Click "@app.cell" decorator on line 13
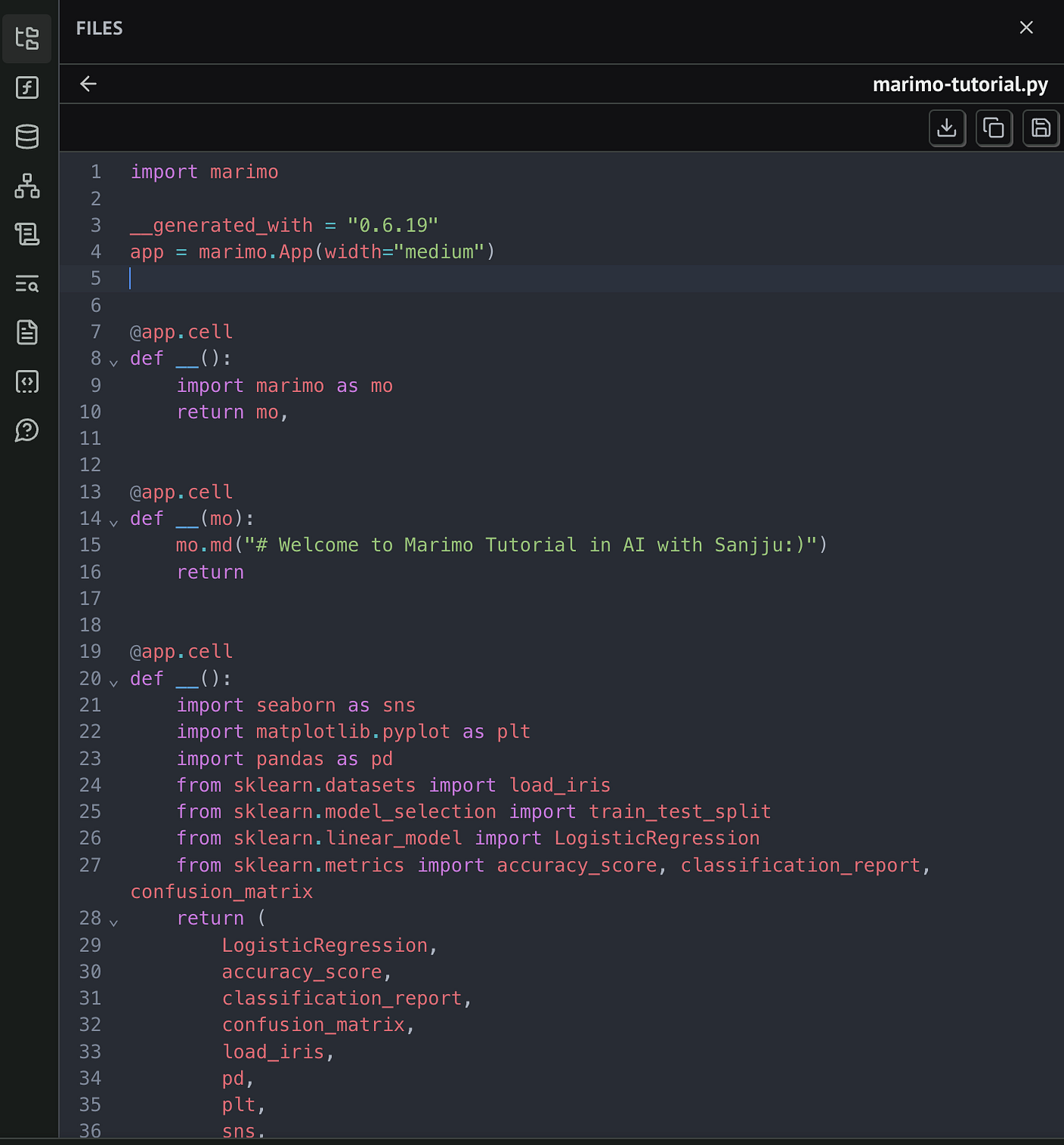The height and width of the screenshot is (1145, 1064). [x=182, y=492]
